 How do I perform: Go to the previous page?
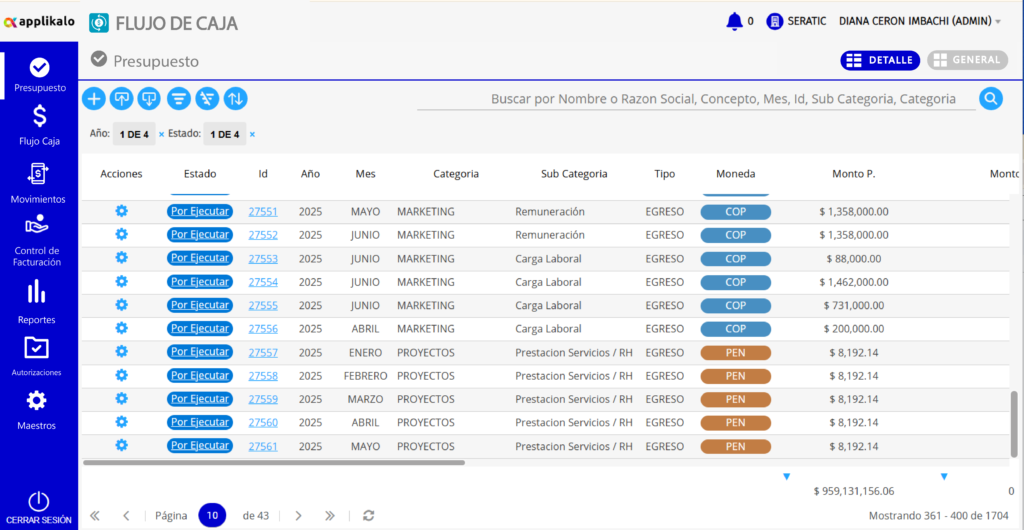(126, 516)
